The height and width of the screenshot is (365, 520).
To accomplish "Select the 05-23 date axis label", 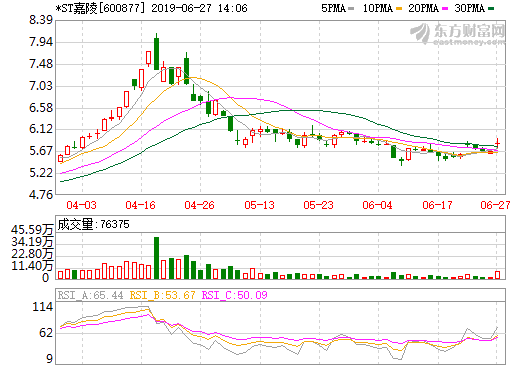I will (x=318, y=205).
